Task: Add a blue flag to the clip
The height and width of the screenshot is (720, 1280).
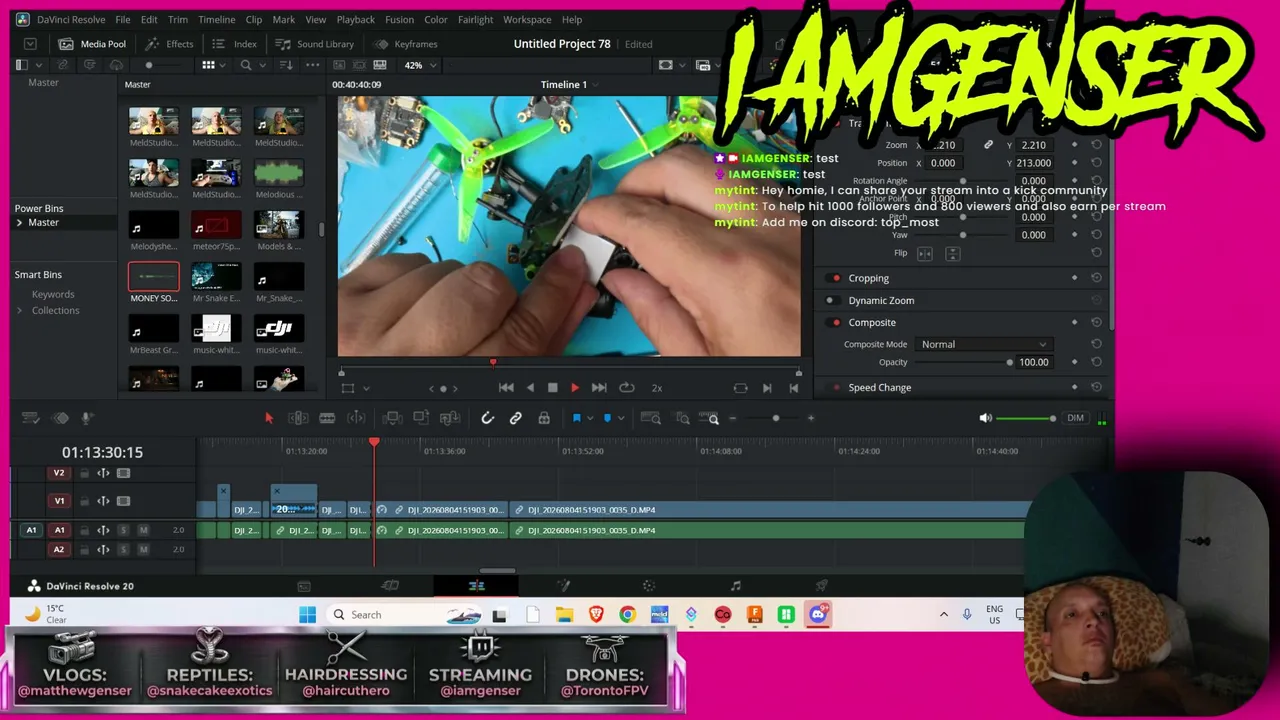Action: click(x=576, y=418)
